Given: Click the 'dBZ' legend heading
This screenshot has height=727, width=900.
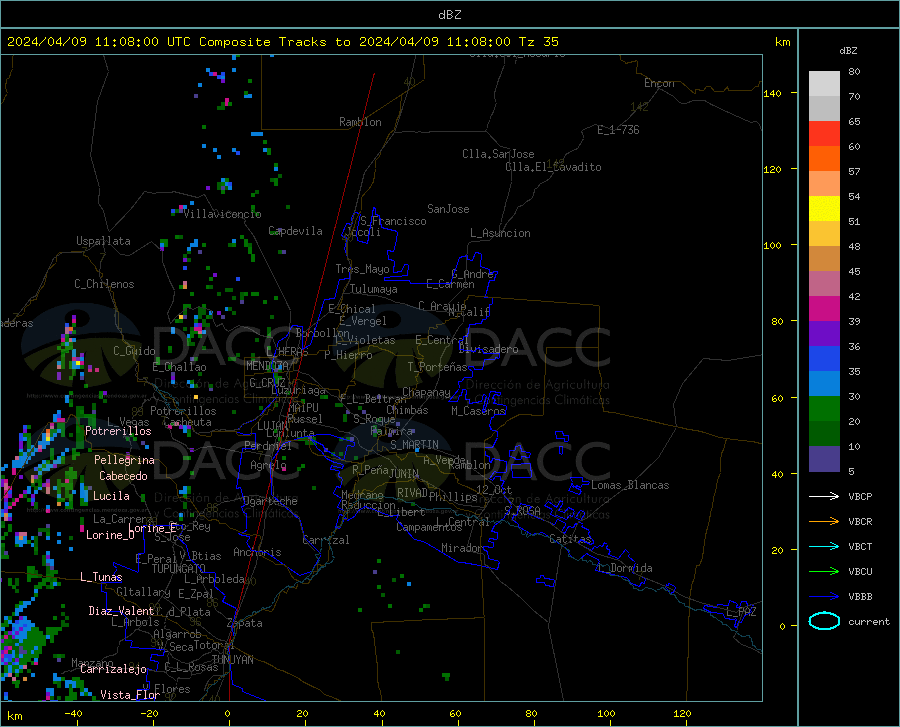Looking at the screenshot, I should click(x=848, y=50).
